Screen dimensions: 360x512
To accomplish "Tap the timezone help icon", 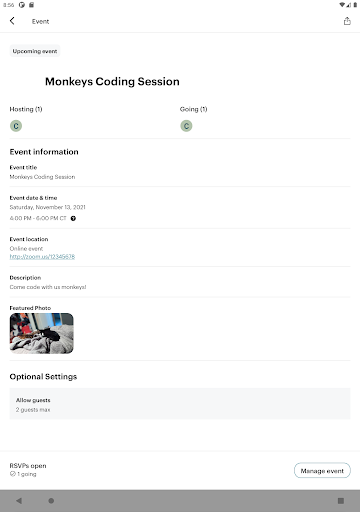I will (73, 218).
